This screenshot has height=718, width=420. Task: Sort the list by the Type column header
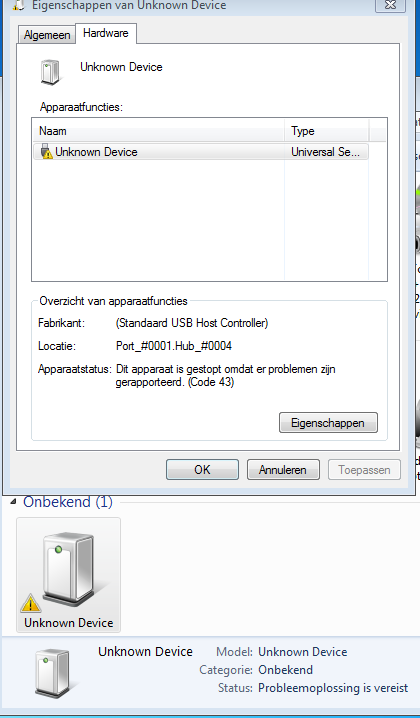(327, 131)
